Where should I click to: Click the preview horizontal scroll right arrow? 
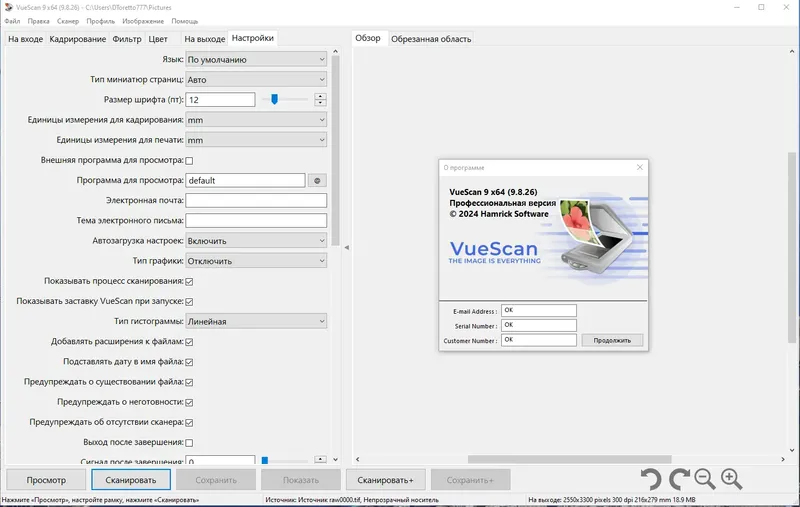click(x=783, y=460)
